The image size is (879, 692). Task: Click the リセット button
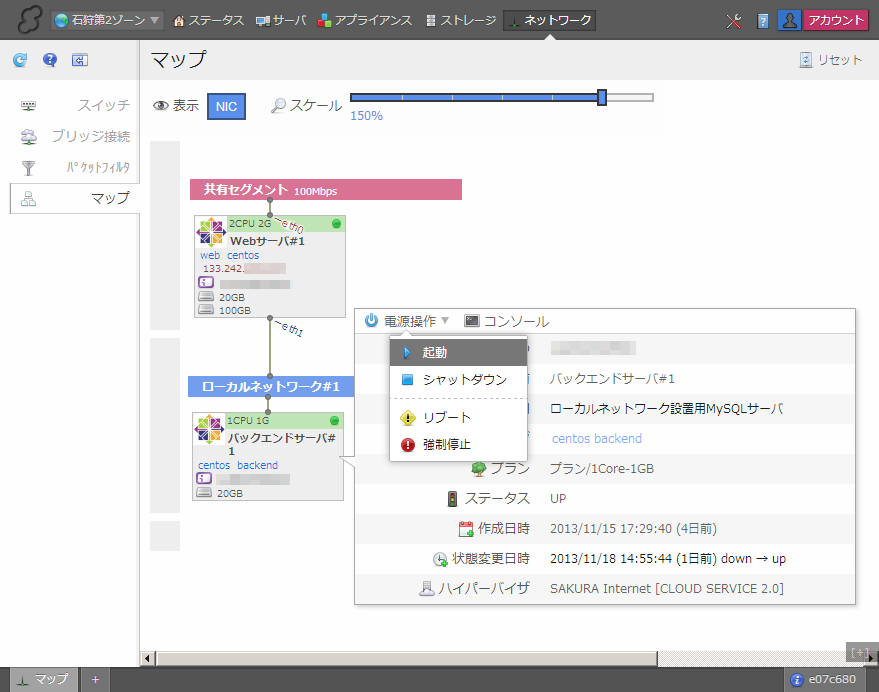830,60
